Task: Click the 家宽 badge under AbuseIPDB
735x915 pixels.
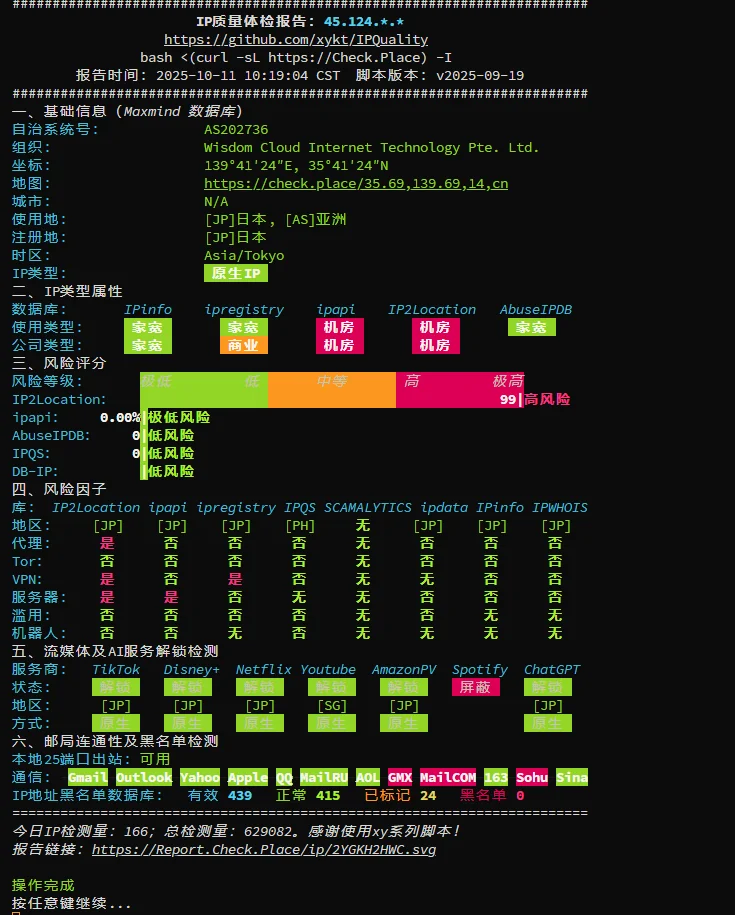Action: (531, 328)
